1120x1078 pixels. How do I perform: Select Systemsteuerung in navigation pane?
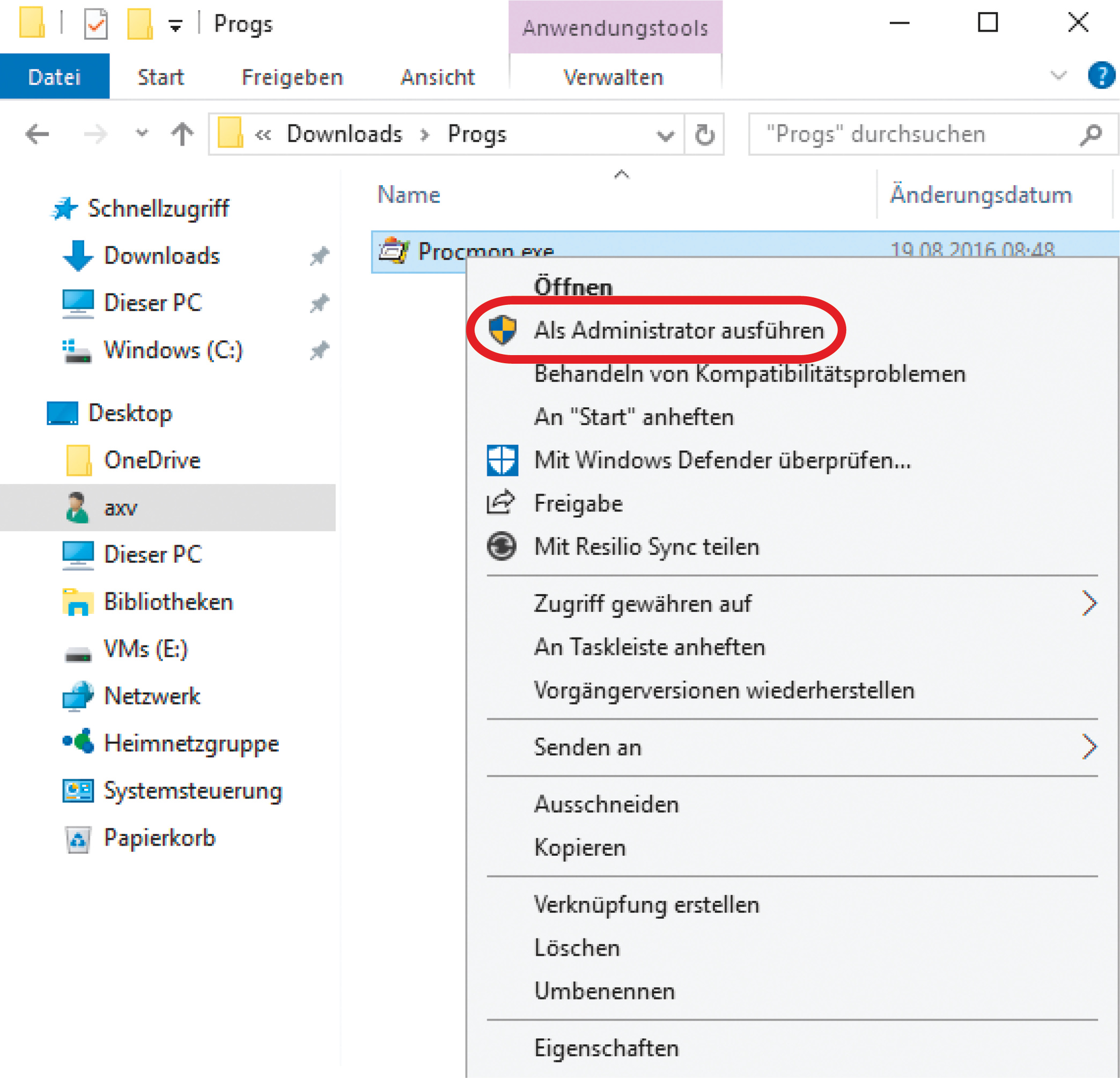tap(193, 791)
